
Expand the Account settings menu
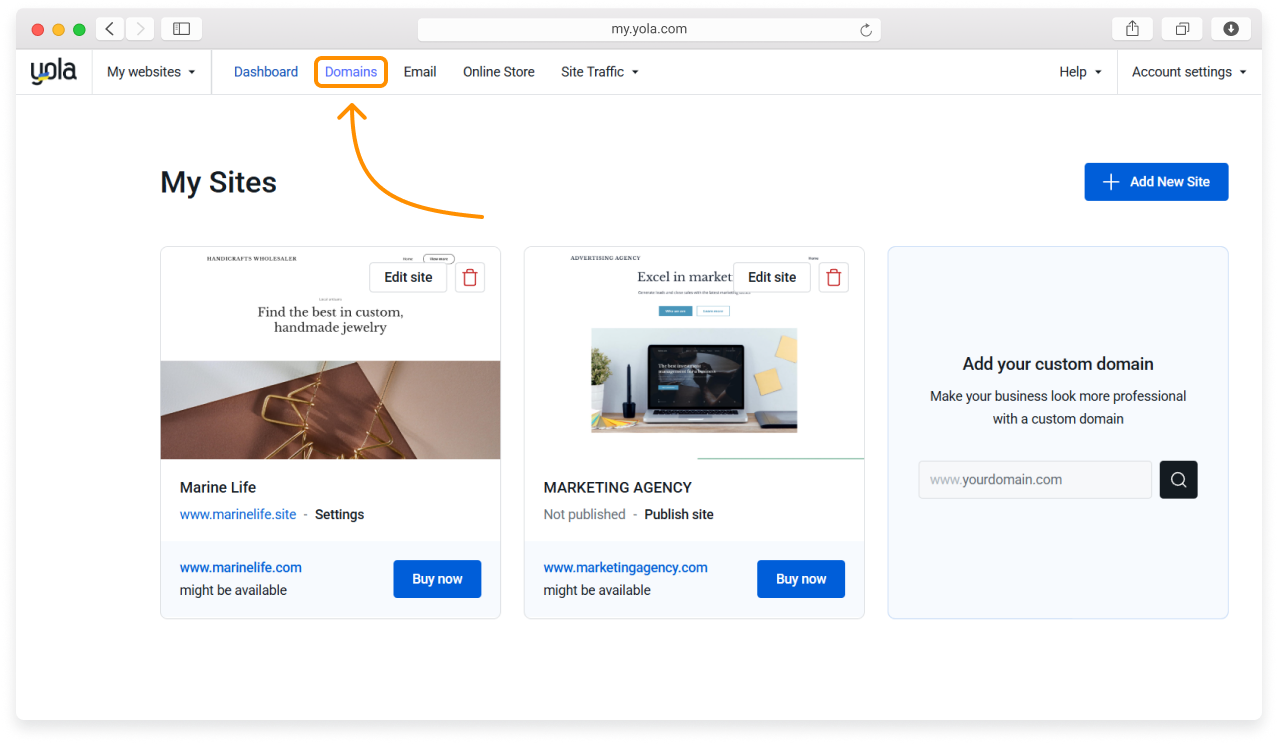coord(1188,72)
